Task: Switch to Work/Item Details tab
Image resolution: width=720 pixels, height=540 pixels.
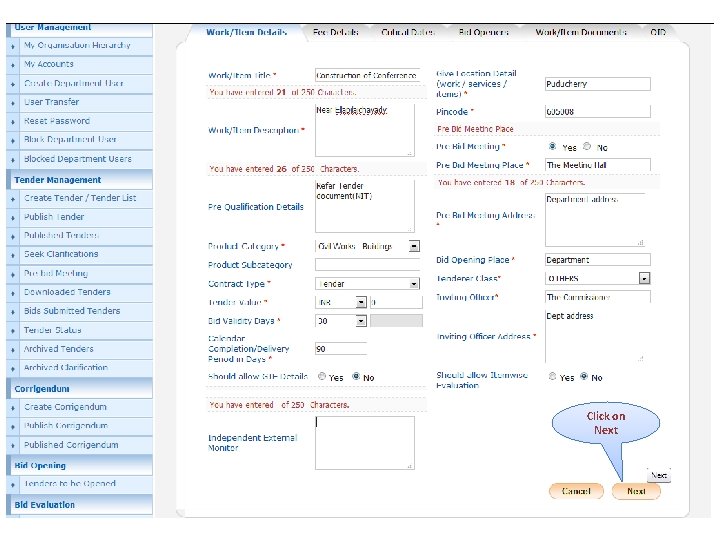Action: 247,32
